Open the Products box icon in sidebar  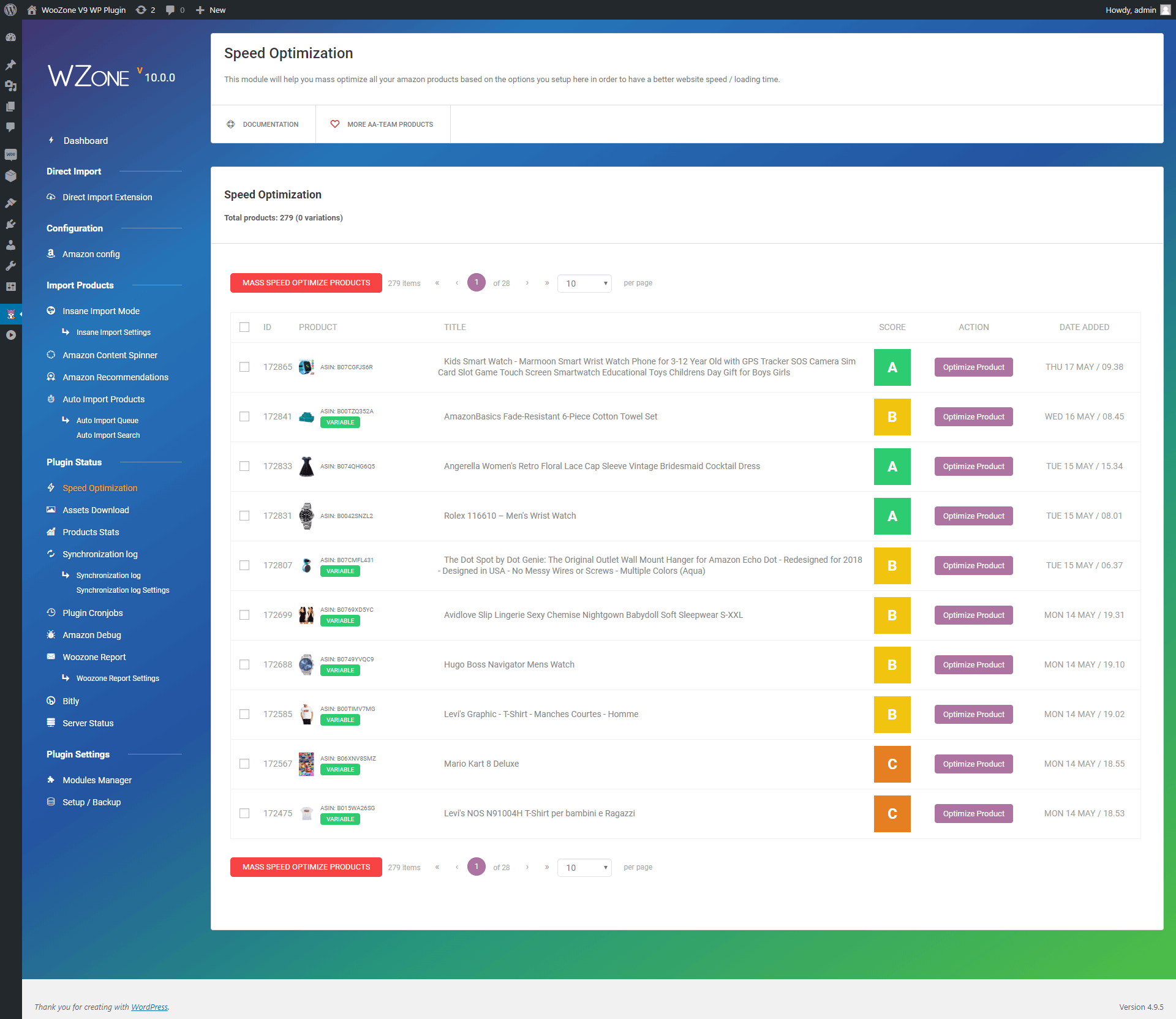[10, 176]
